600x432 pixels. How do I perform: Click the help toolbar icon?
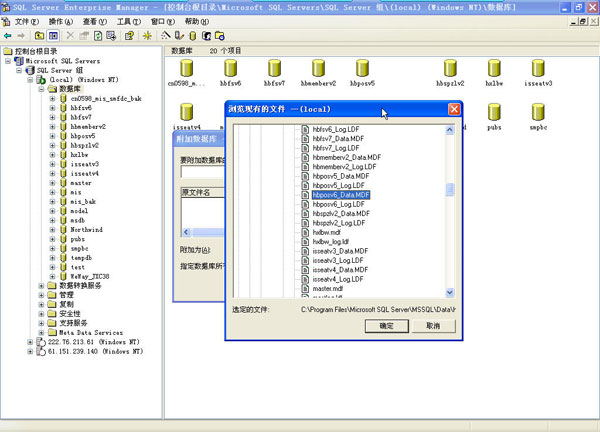129,36
